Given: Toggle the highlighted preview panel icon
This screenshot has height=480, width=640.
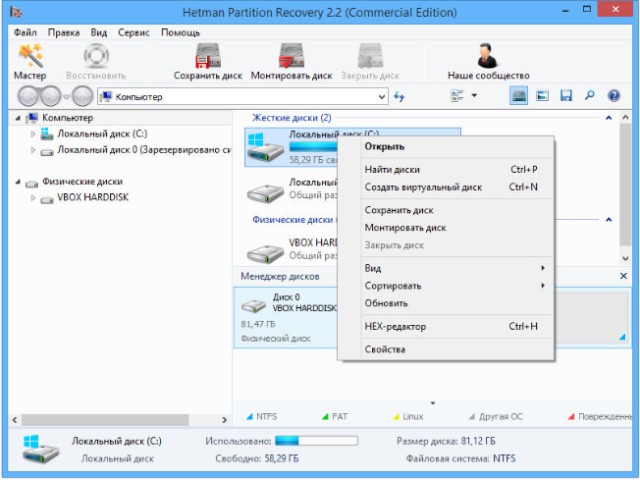Looking at the screenshot, I should pos(518,96).
